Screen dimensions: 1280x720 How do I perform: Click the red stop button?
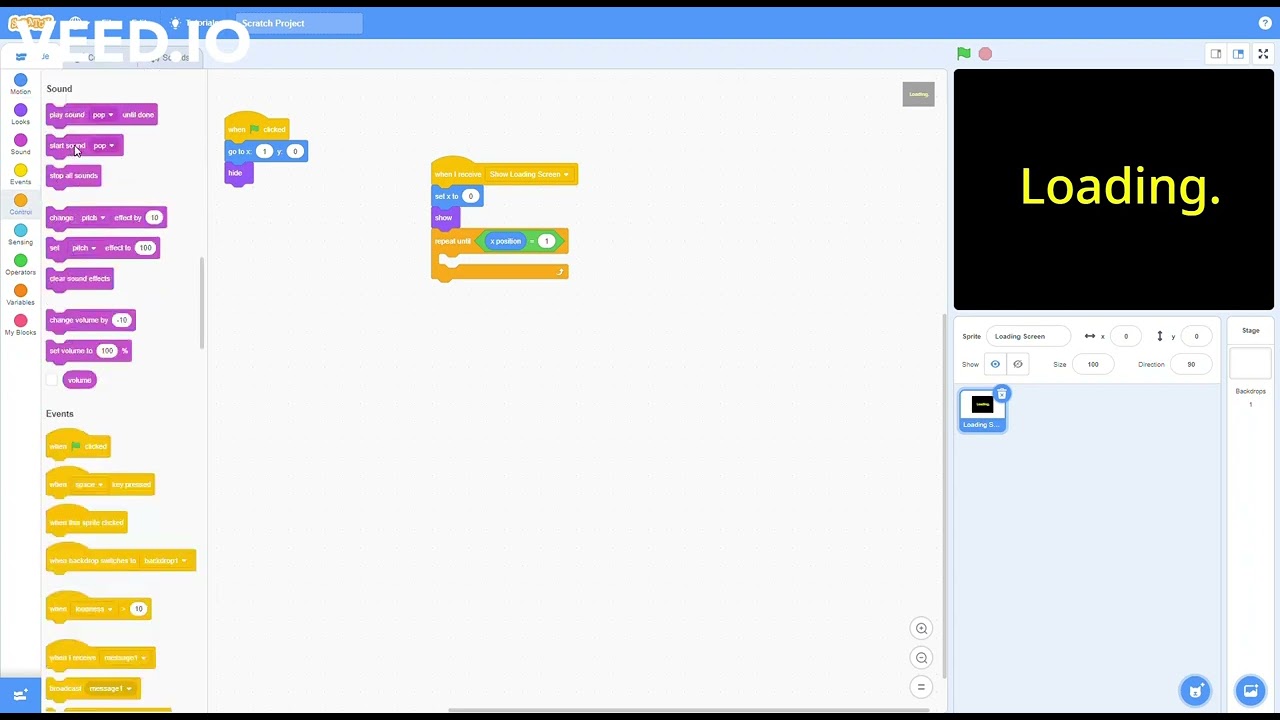click(x=985, y=54)
